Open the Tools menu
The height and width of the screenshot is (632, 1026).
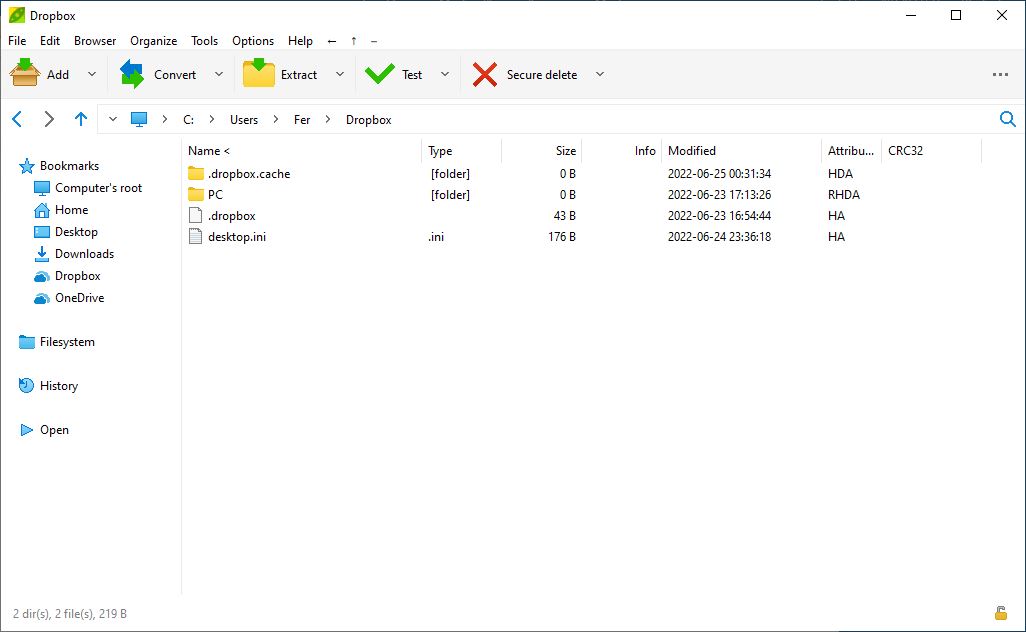(204, 41)
